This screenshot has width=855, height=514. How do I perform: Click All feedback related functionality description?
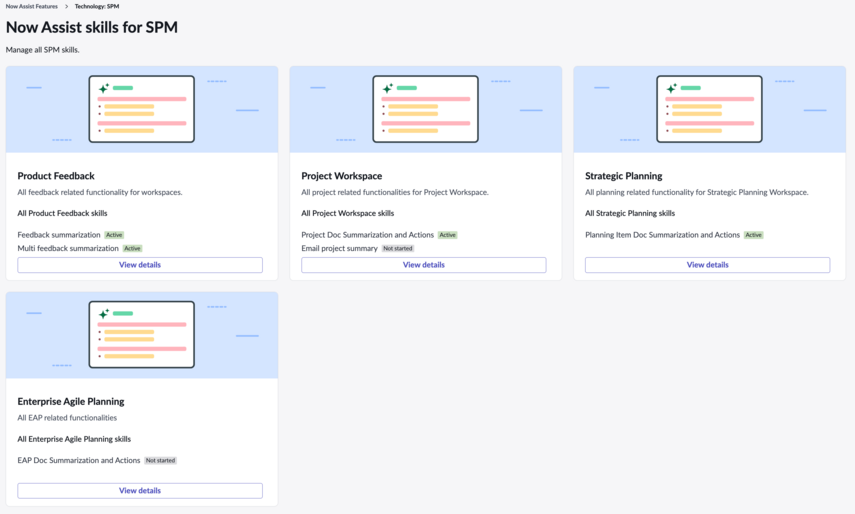coord(100,192)
